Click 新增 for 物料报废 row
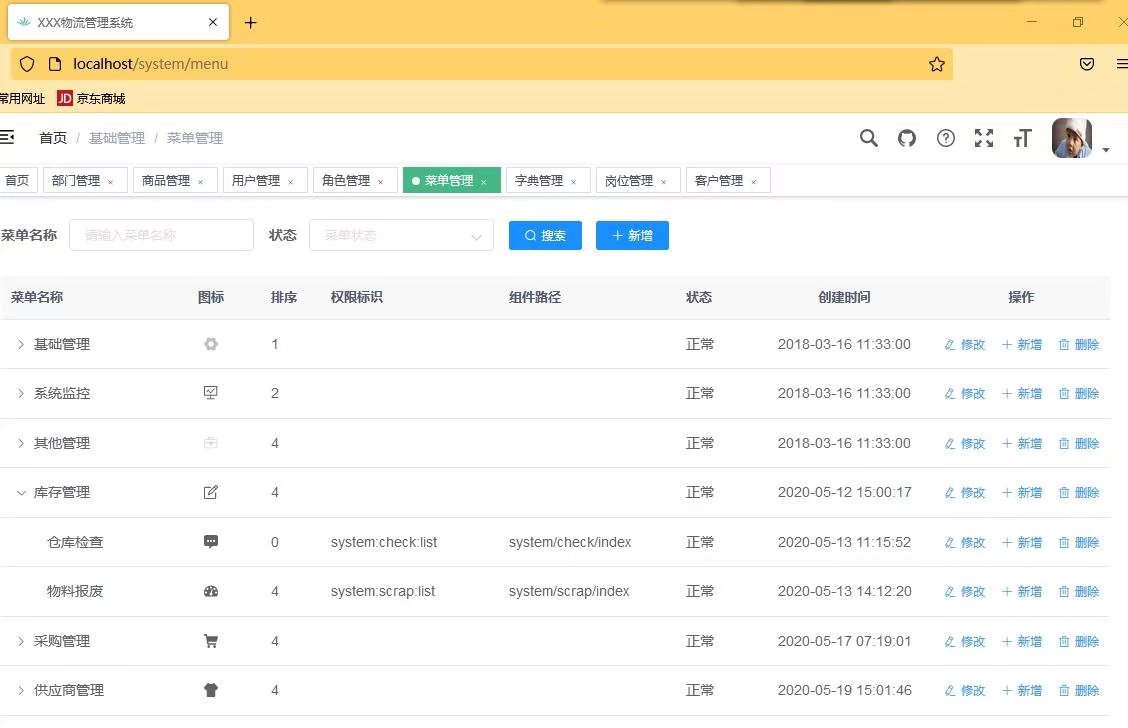This screenshot has height=728, width=1128. 1022,591
